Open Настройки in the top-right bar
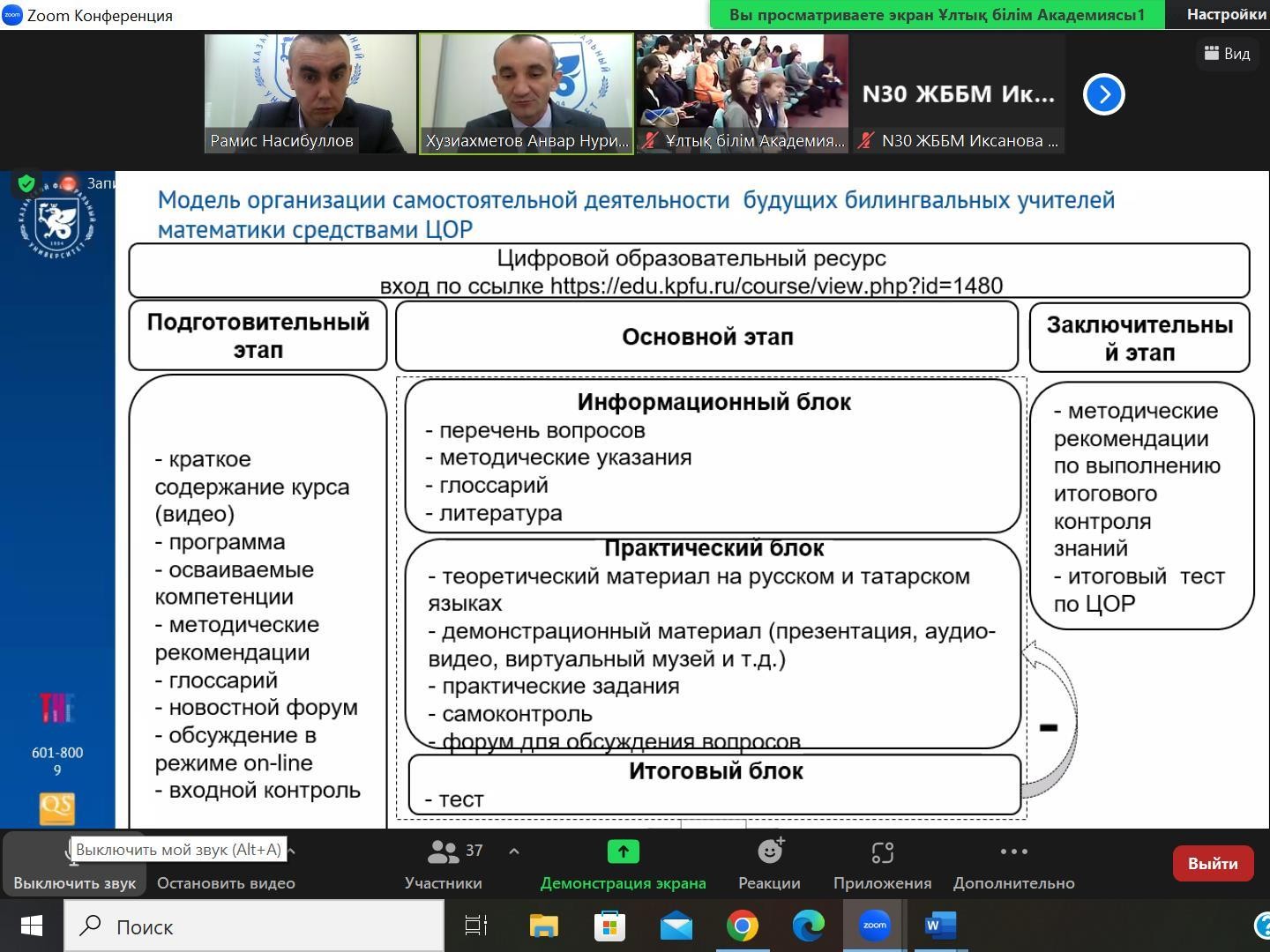This screenshot has width=1270, height=952. 1226,14
